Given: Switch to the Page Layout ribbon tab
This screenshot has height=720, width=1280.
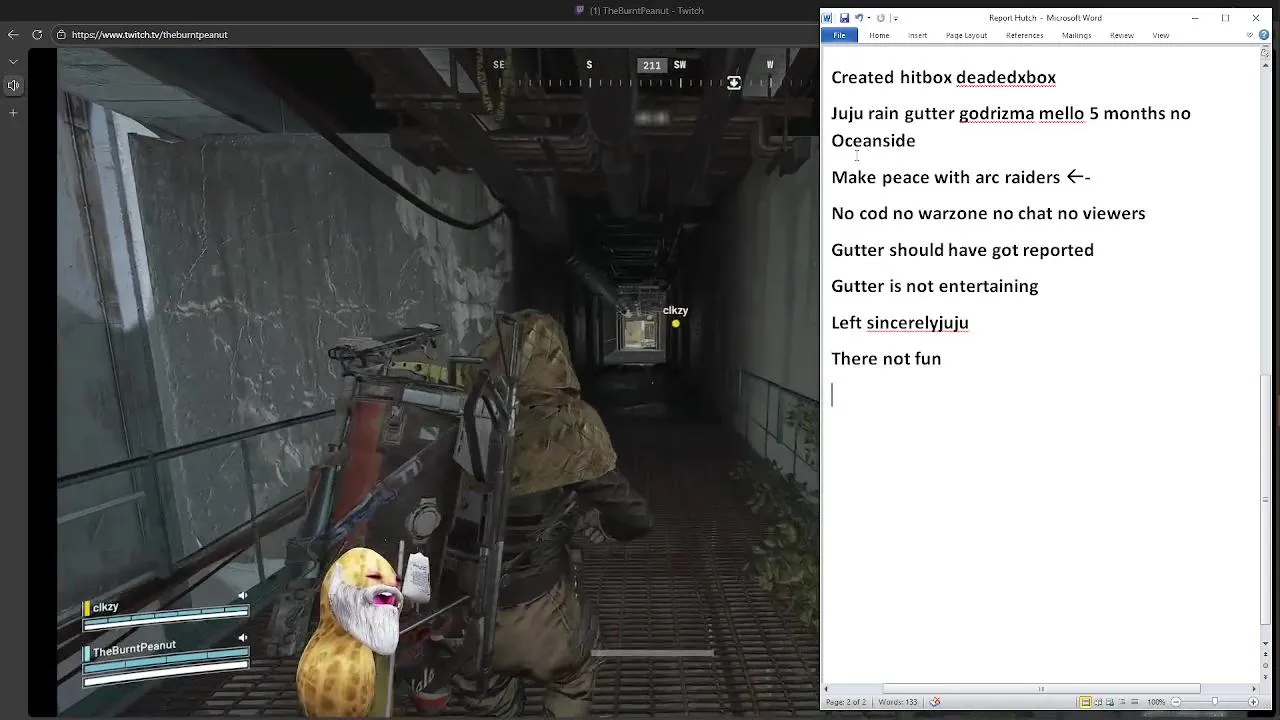Looking at the screenshot, I should pyautogui.click(x=966, y=36).
